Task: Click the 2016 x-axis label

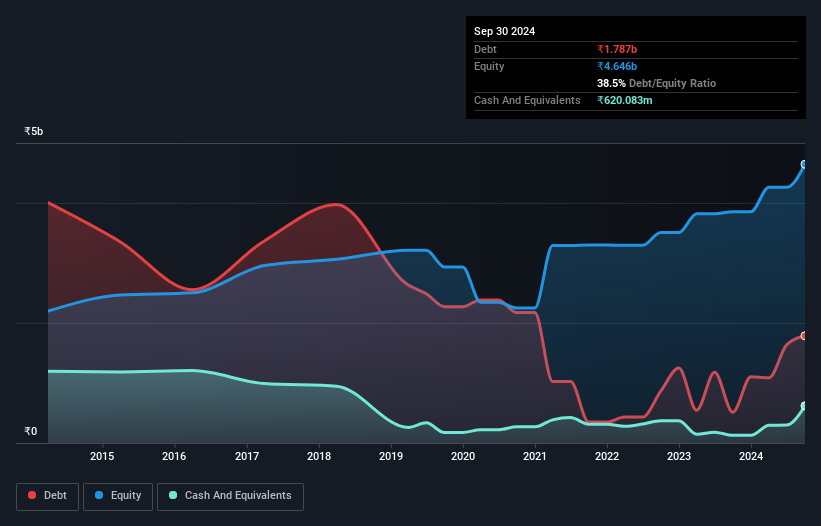Action: [x=174, y=456]
